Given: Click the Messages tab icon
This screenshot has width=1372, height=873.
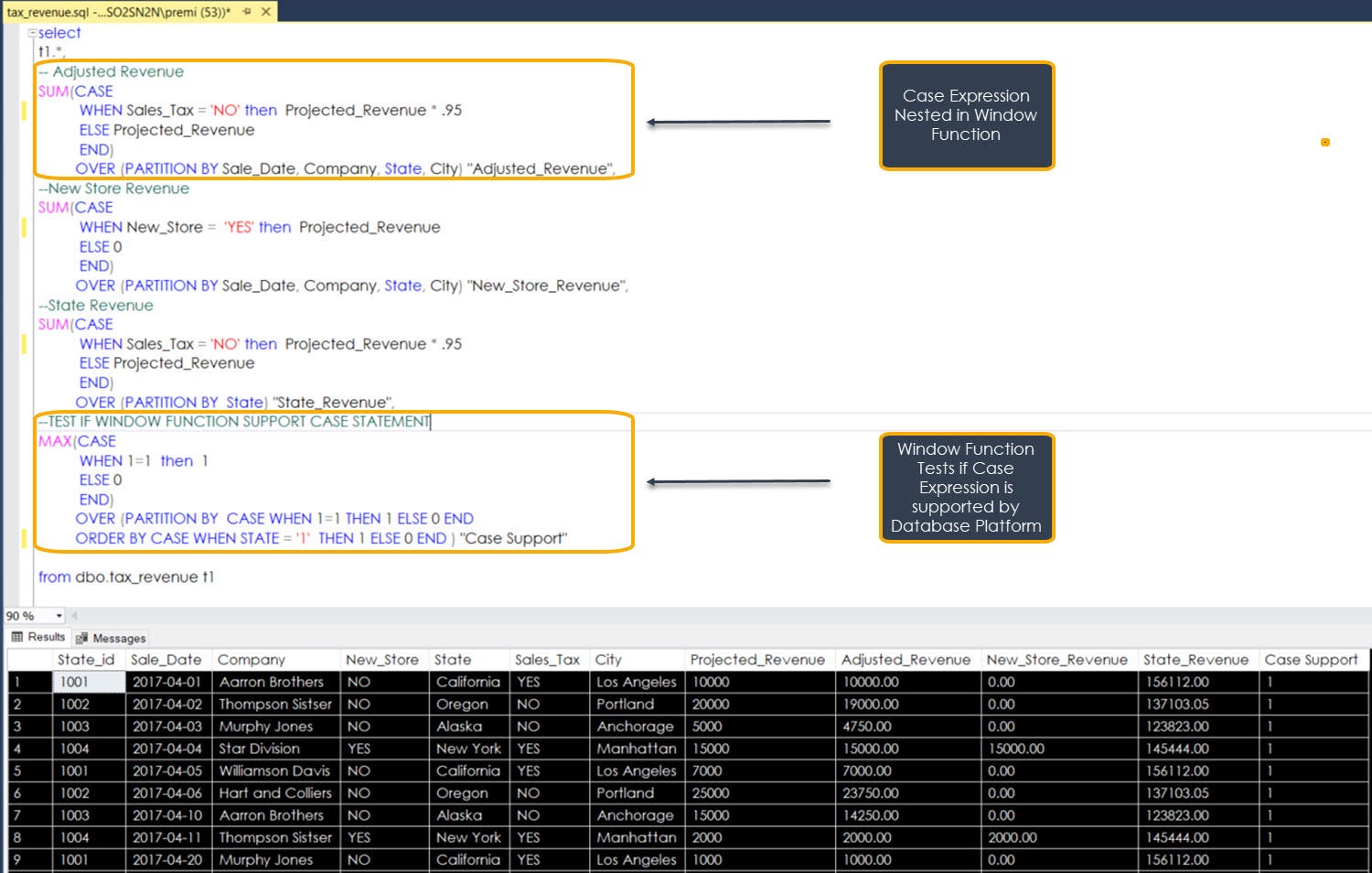Looking at the screenshot, I should pos(82,638).
